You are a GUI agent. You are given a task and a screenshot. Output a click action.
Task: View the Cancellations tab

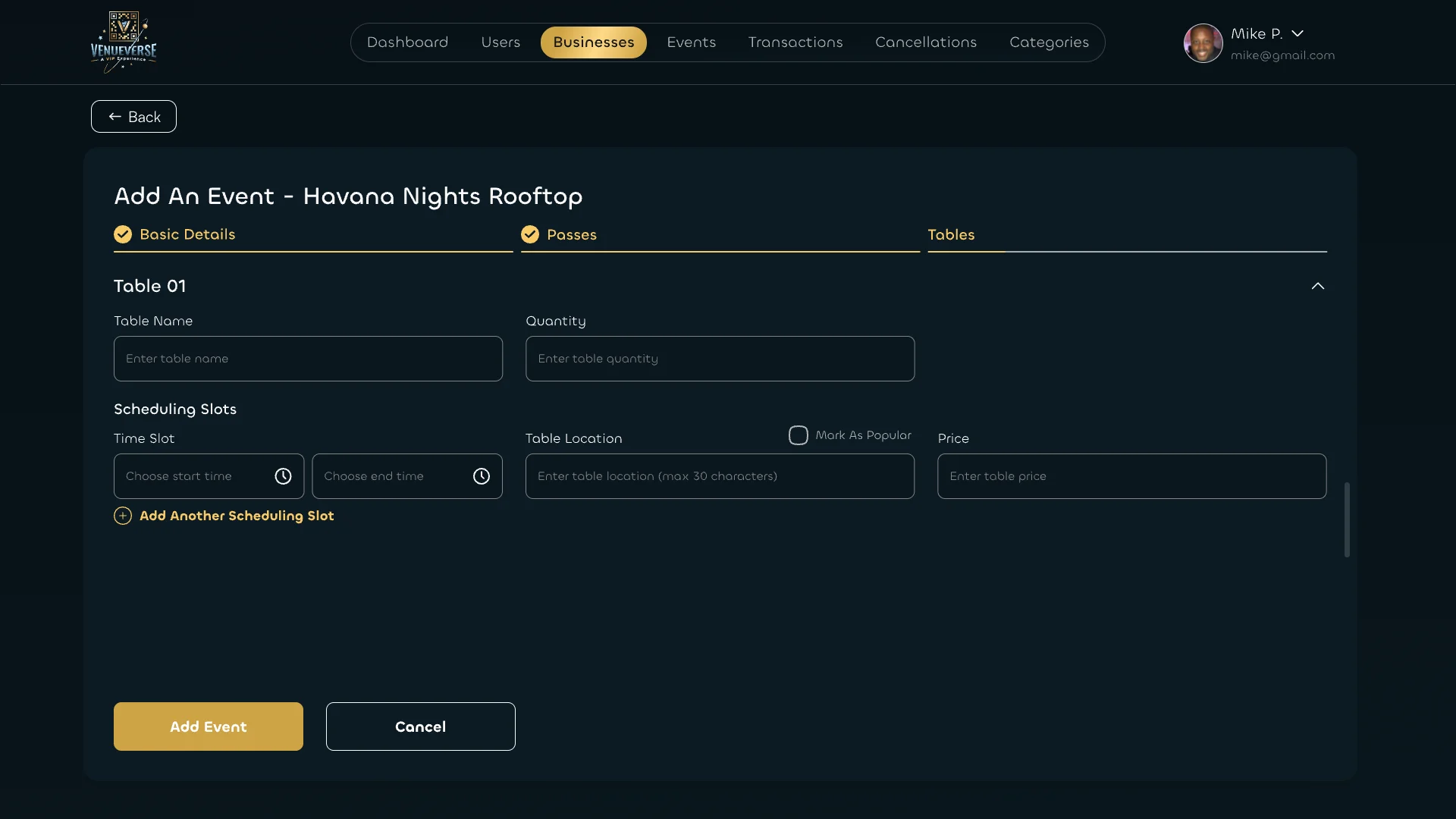click(926, 42)
